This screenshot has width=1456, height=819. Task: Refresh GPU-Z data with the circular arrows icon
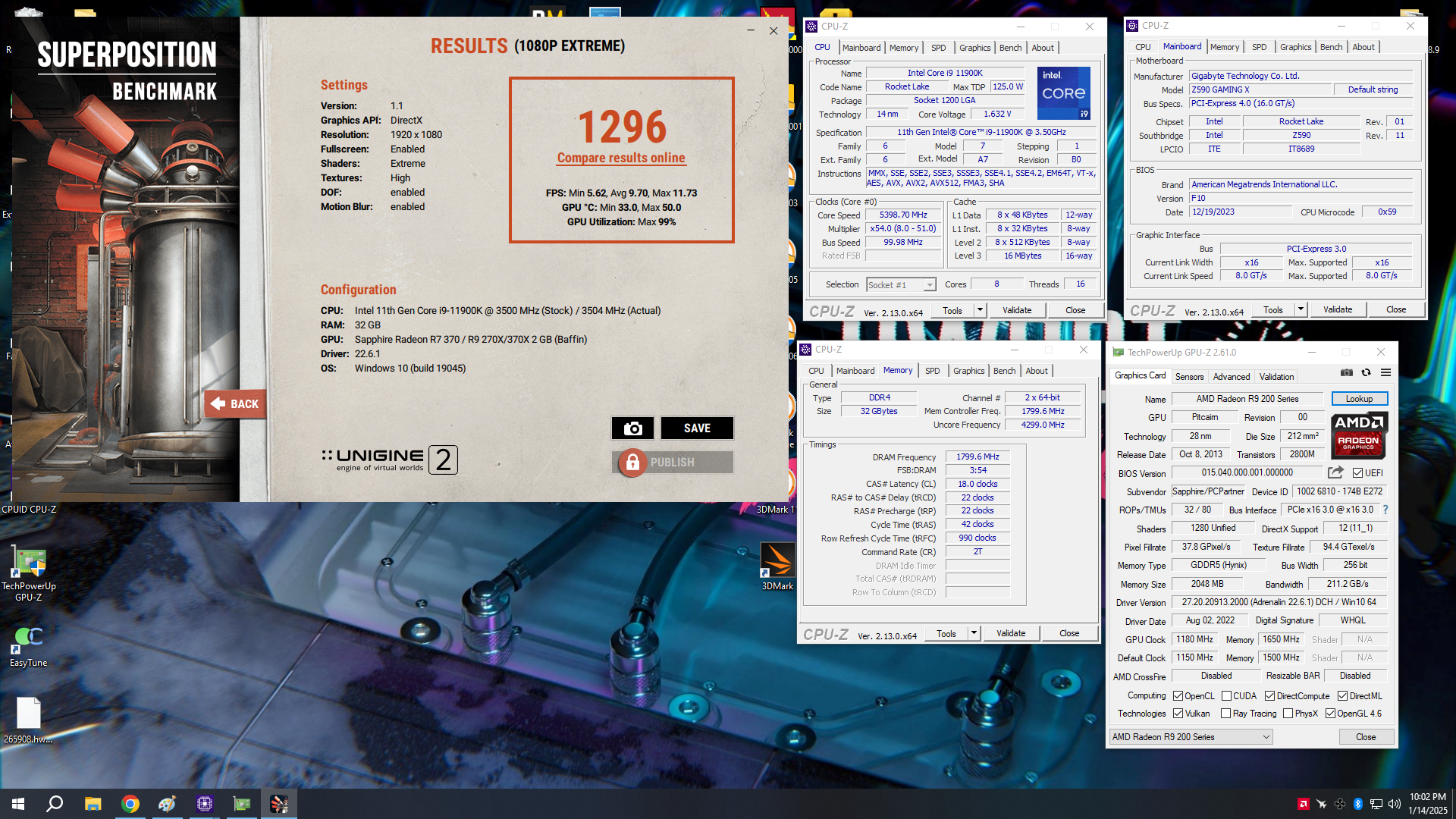1366,372
